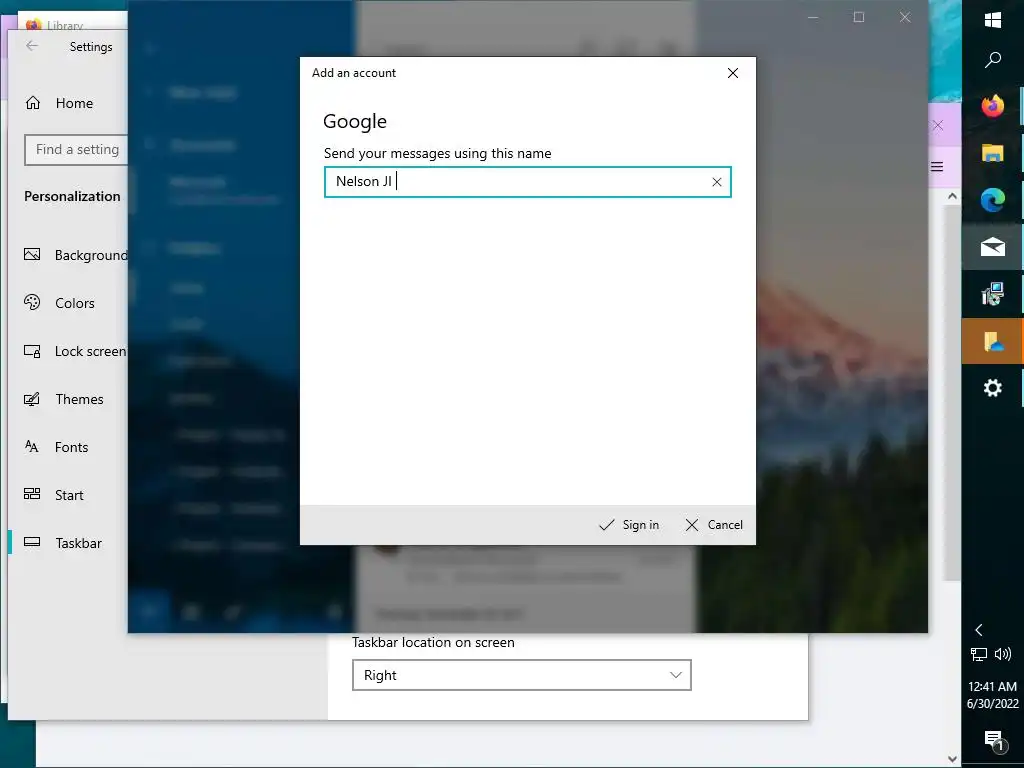
Task: Click into the 'Send your messages using this name' field
Action: coord(528,182)
